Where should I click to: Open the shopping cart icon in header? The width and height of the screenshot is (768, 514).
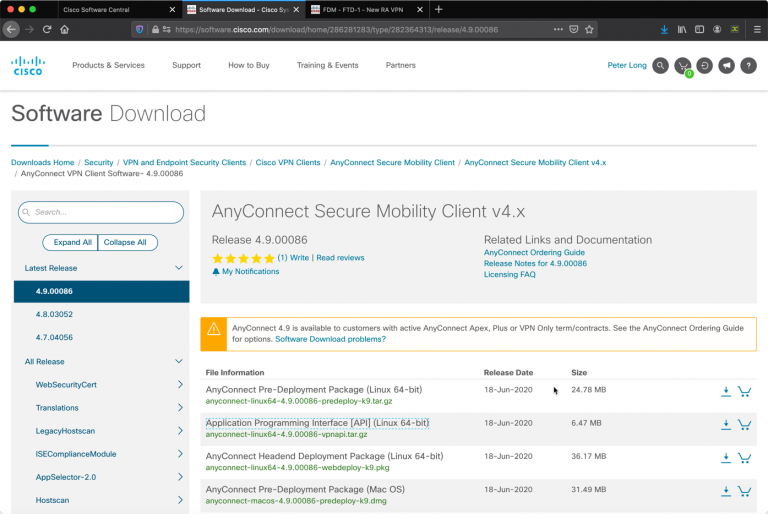[x=682, y=65]
